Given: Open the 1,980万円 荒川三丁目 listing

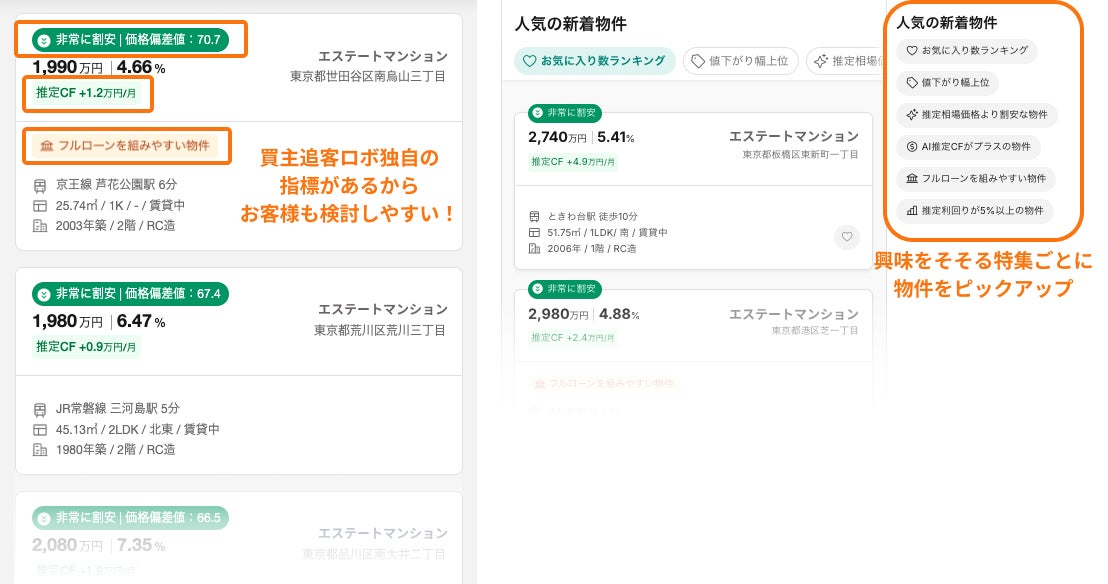Looking at the screenshot, I should pos(238,322).
